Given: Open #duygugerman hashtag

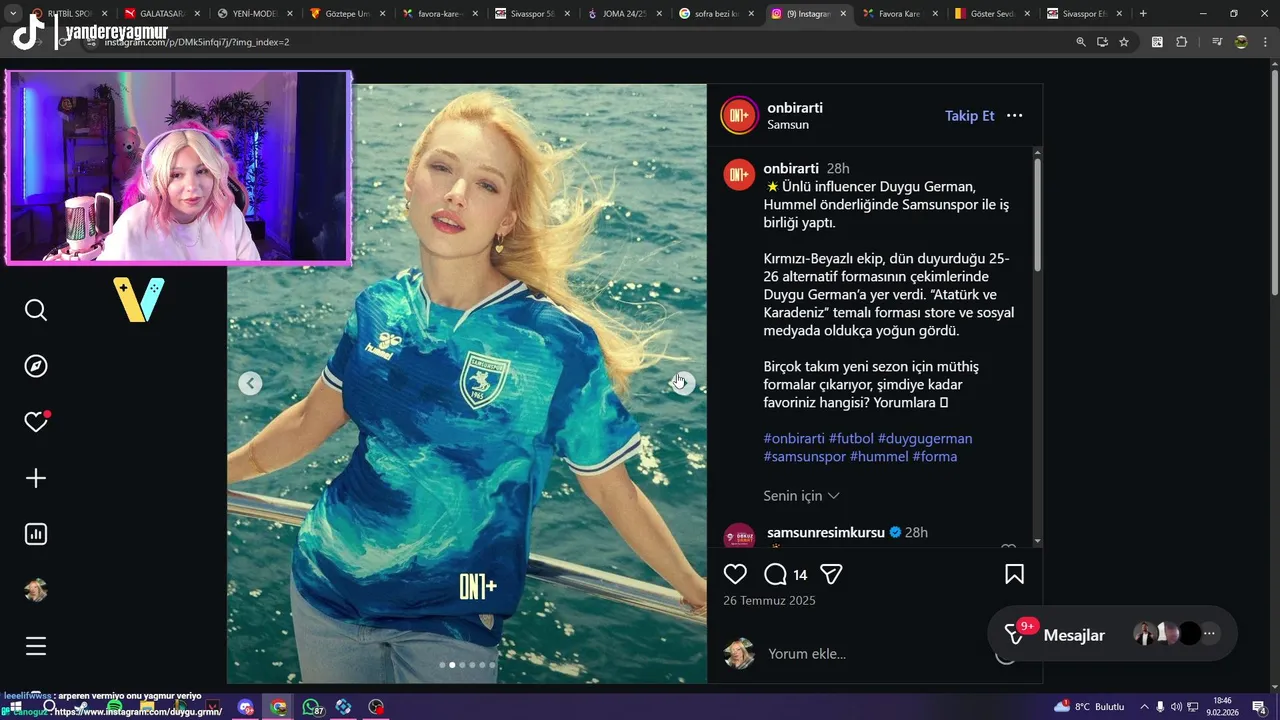Looking at the screenshot, I should point(925,438).
